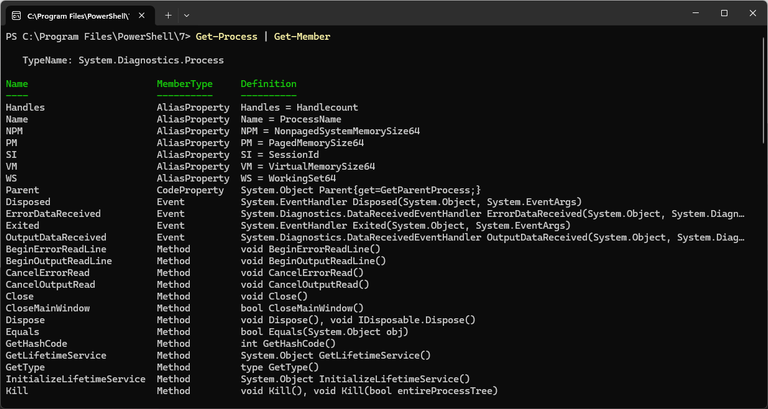Click the TypeName System.Diagnostics.Process line
The width and height of the screenshot is (768, 409).
tap(123, 60)
